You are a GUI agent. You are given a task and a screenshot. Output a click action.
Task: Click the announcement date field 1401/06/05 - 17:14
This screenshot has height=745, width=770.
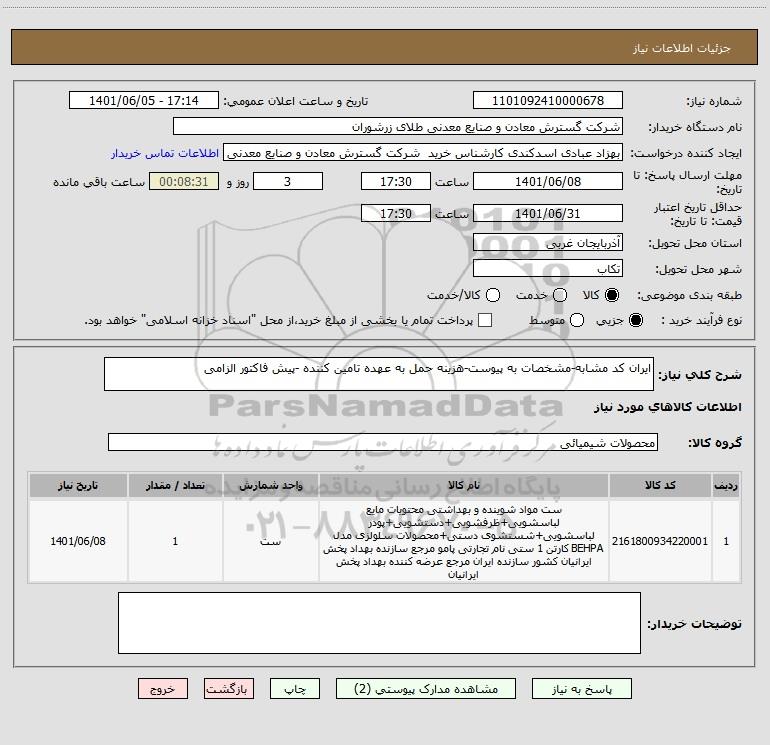[x=144, y=101]
